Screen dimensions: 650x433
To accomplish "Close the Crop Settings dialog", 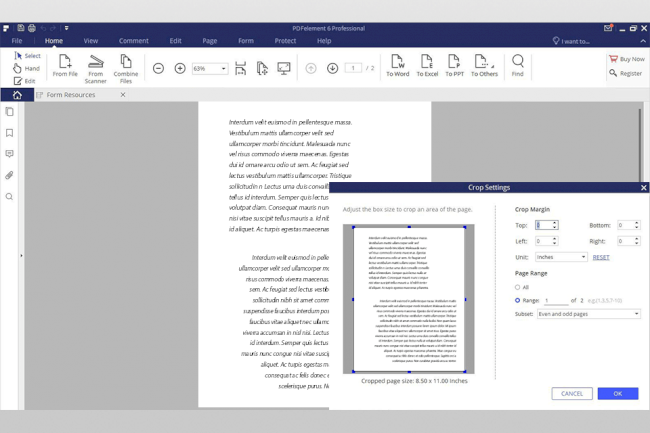I will pos(643,188).
